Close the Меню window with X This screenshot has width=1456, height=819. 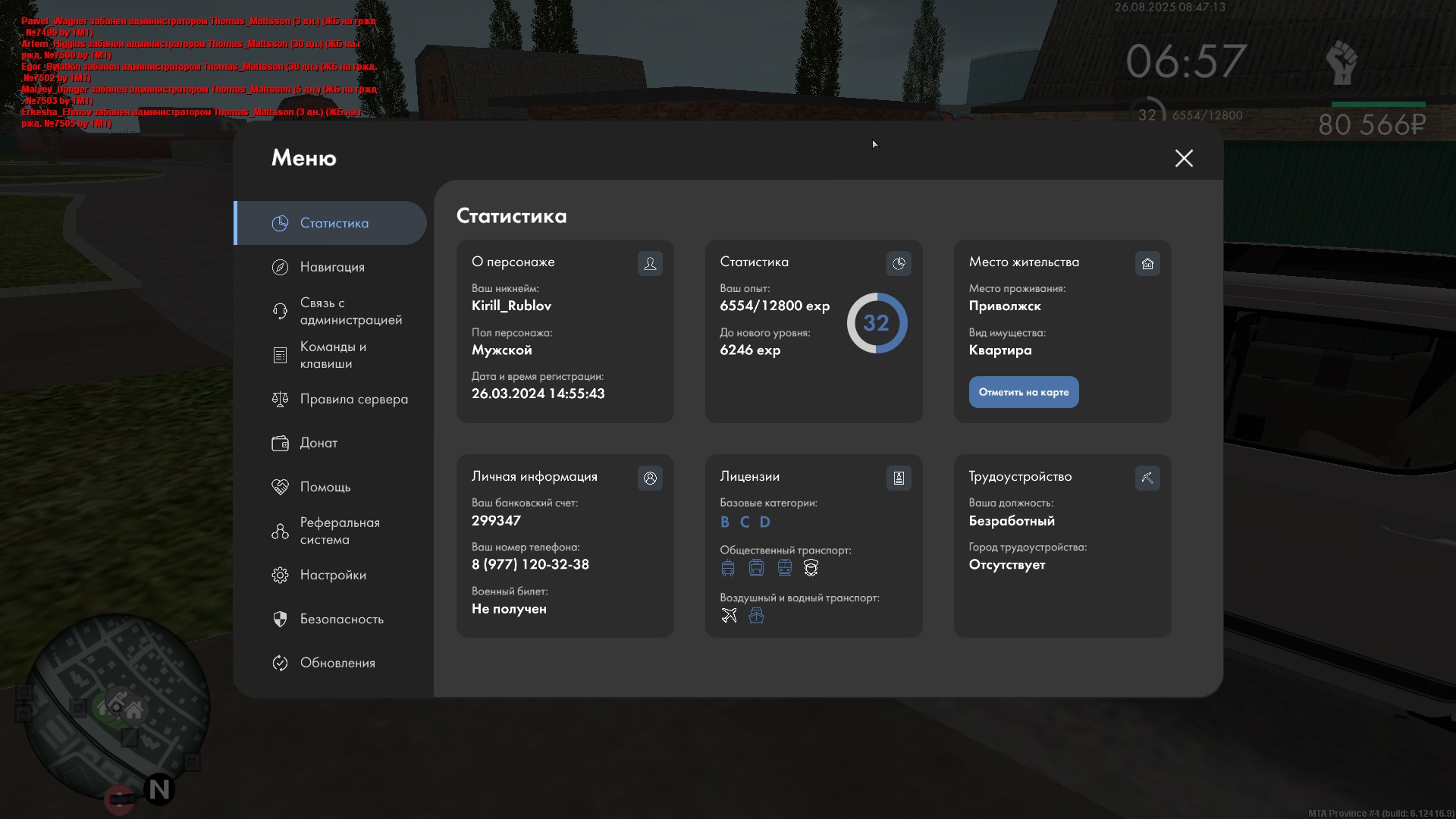(1184, 158)
